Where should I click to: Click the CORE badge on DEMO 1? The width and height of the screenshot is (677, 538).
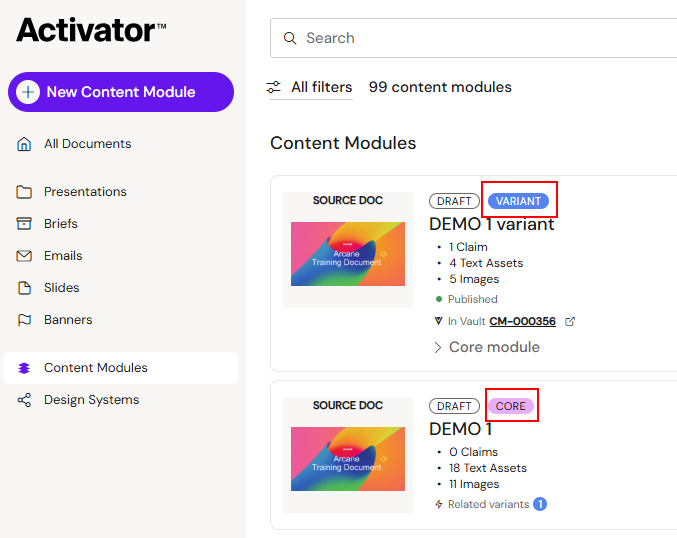point(511,406)
